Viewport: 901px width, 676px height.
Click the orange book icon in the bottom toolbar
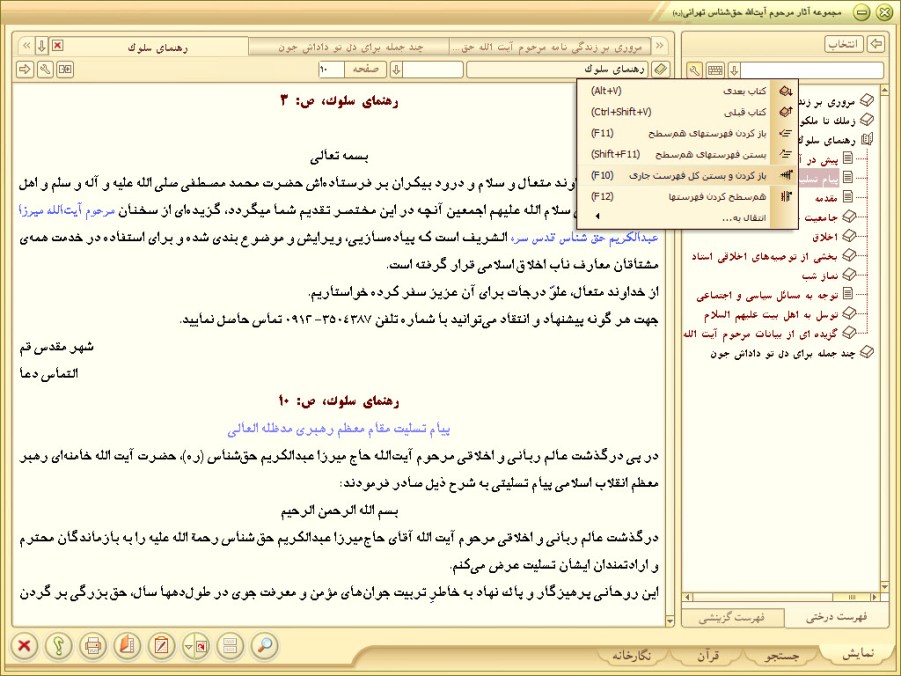click(127, 646)
